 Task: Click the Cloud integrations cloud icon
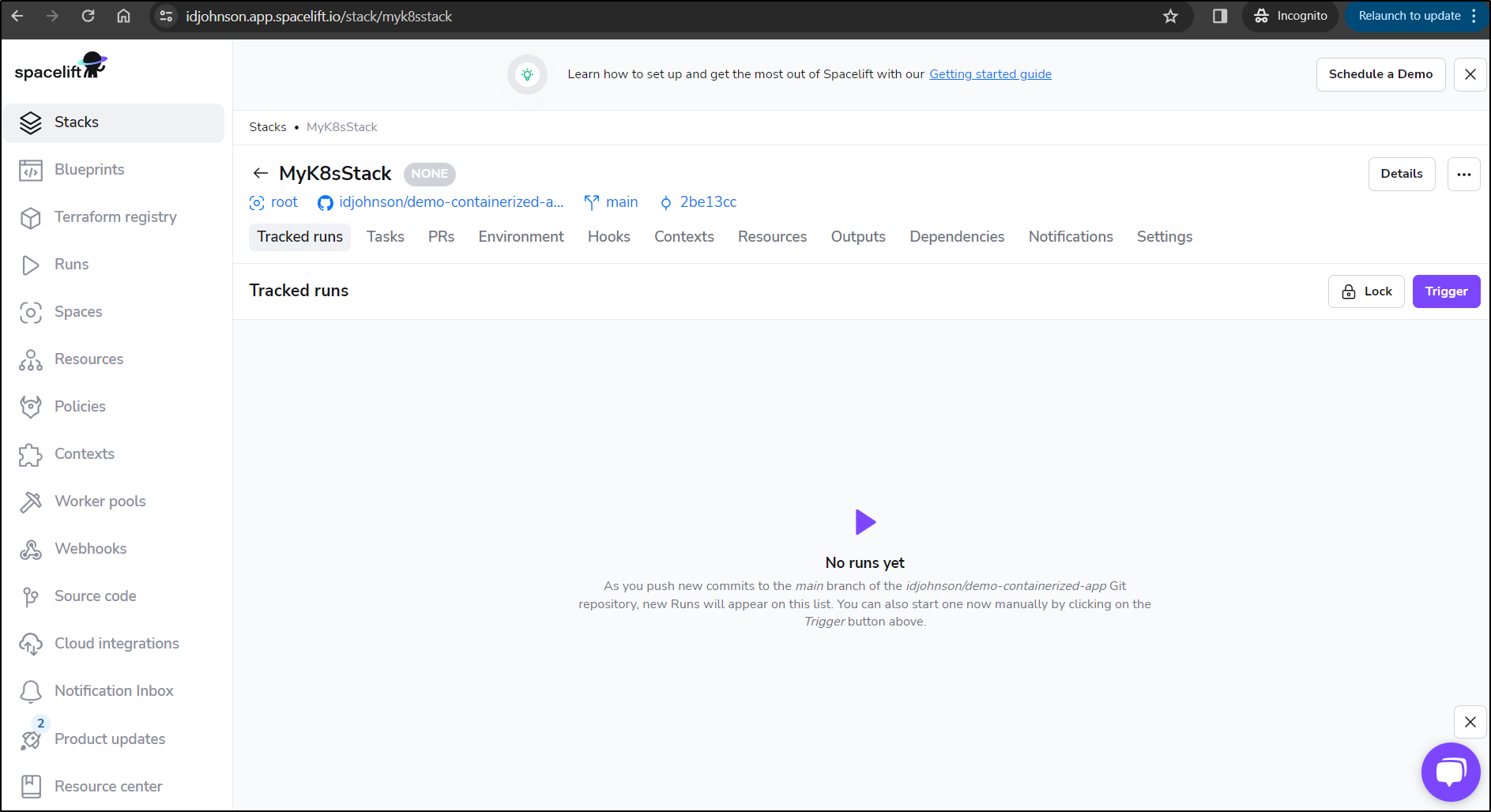[x=31, y=644]
